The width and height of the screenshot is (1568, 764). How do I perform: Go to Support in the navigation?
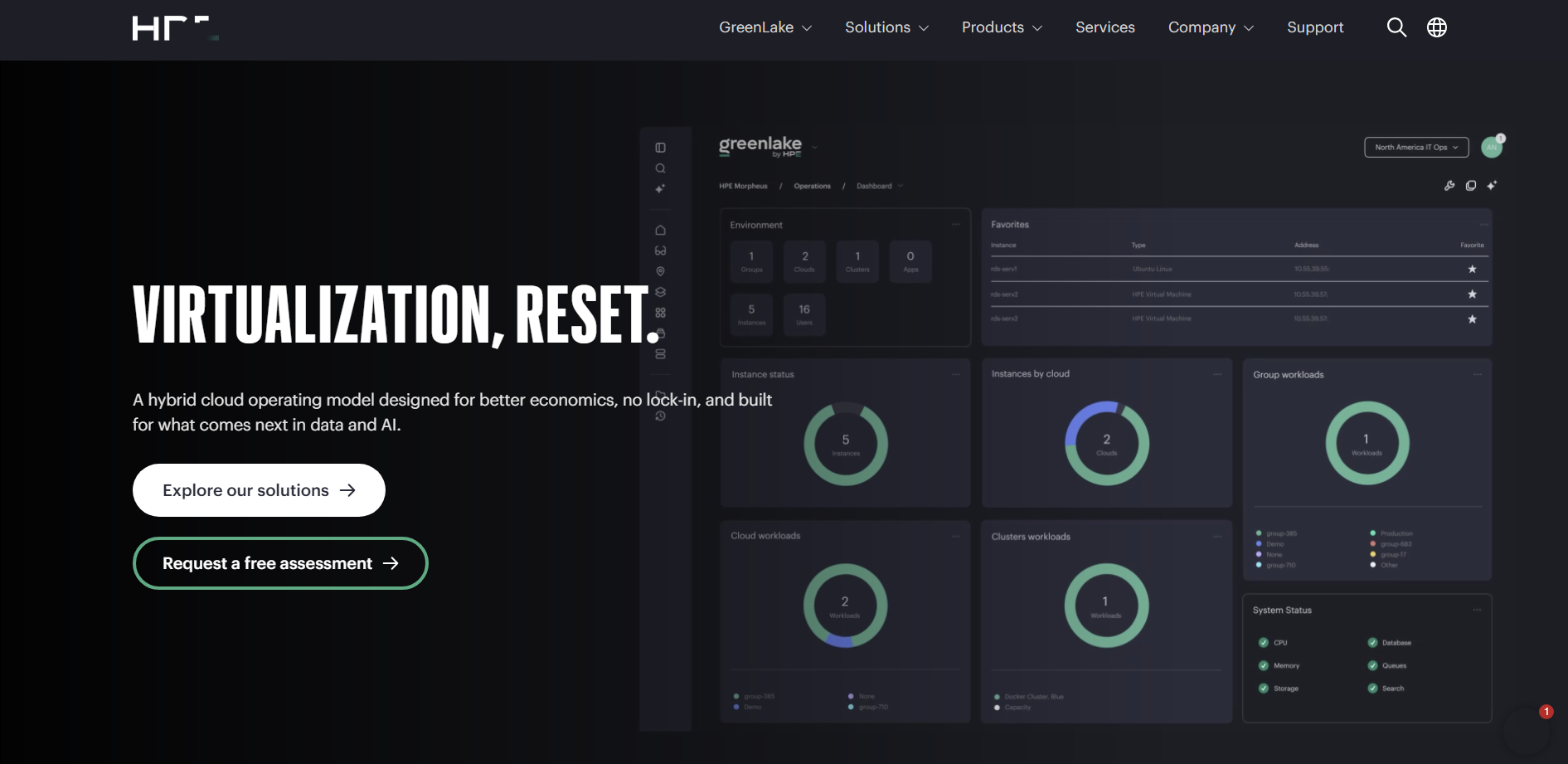1315,27
